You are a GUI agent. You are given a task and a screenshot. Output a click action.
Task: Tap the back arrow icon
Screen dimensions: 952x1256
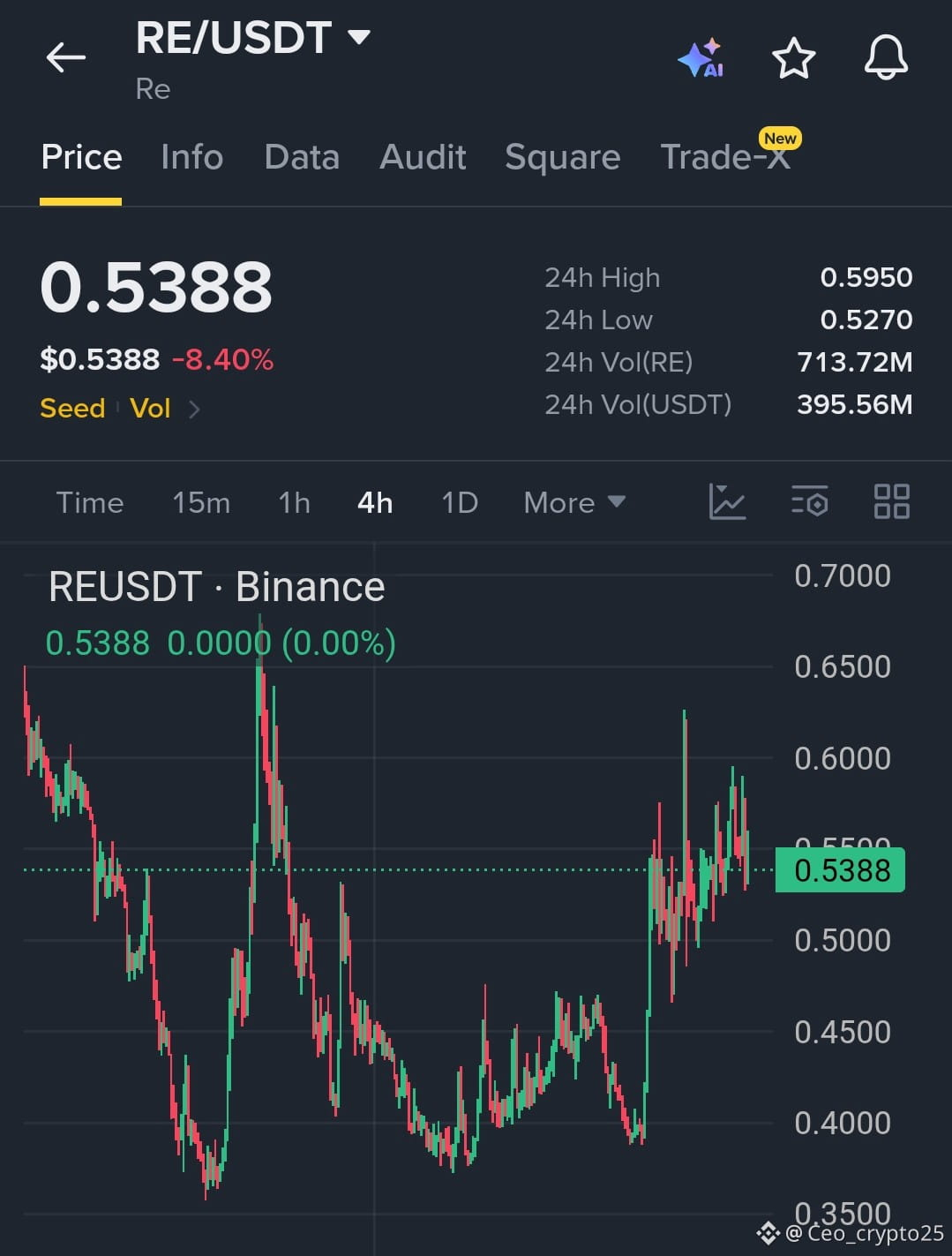click(x=66, y=58)
